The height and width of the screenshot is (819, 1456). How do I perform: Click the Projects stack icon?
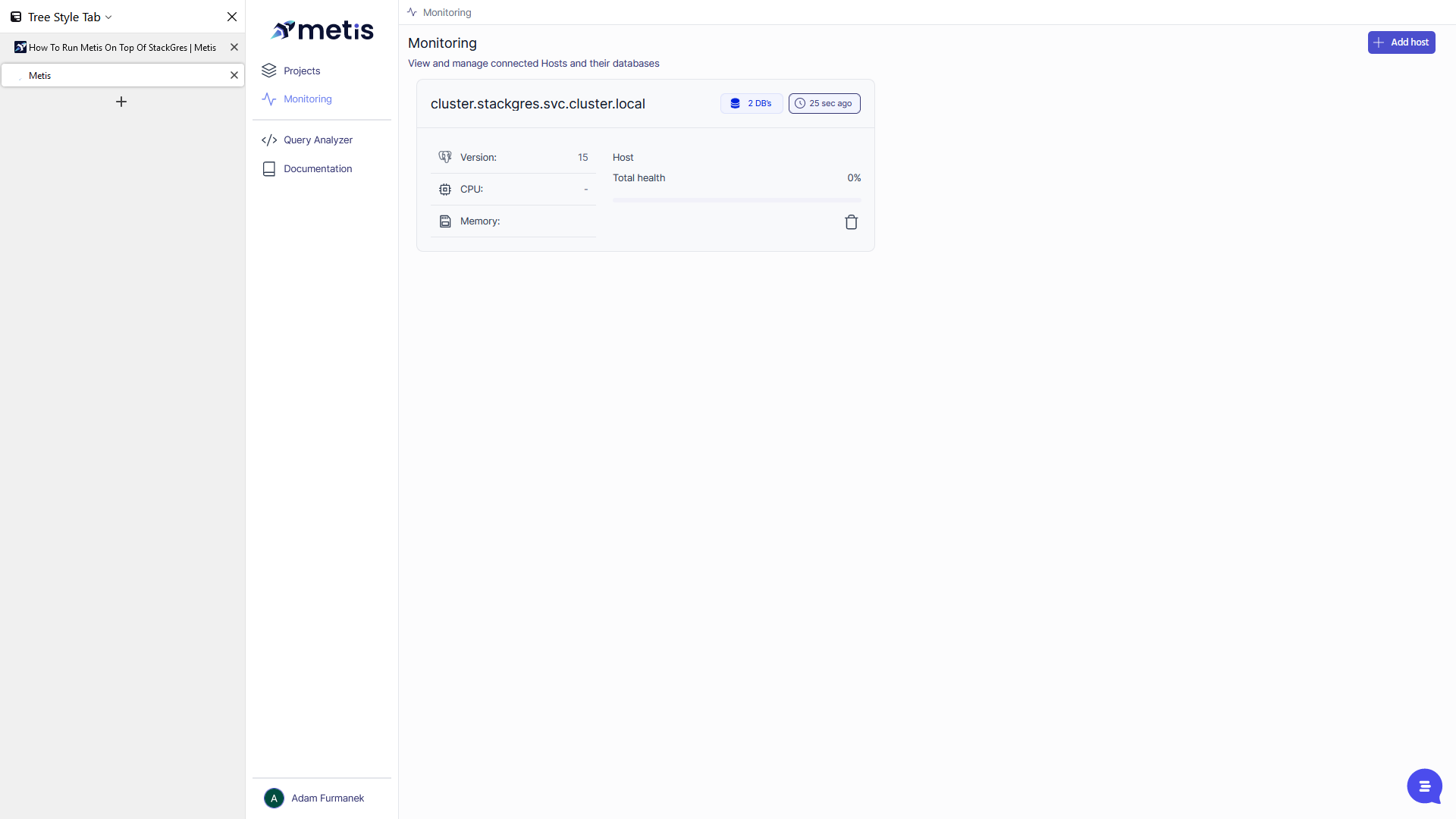[269, 71]
